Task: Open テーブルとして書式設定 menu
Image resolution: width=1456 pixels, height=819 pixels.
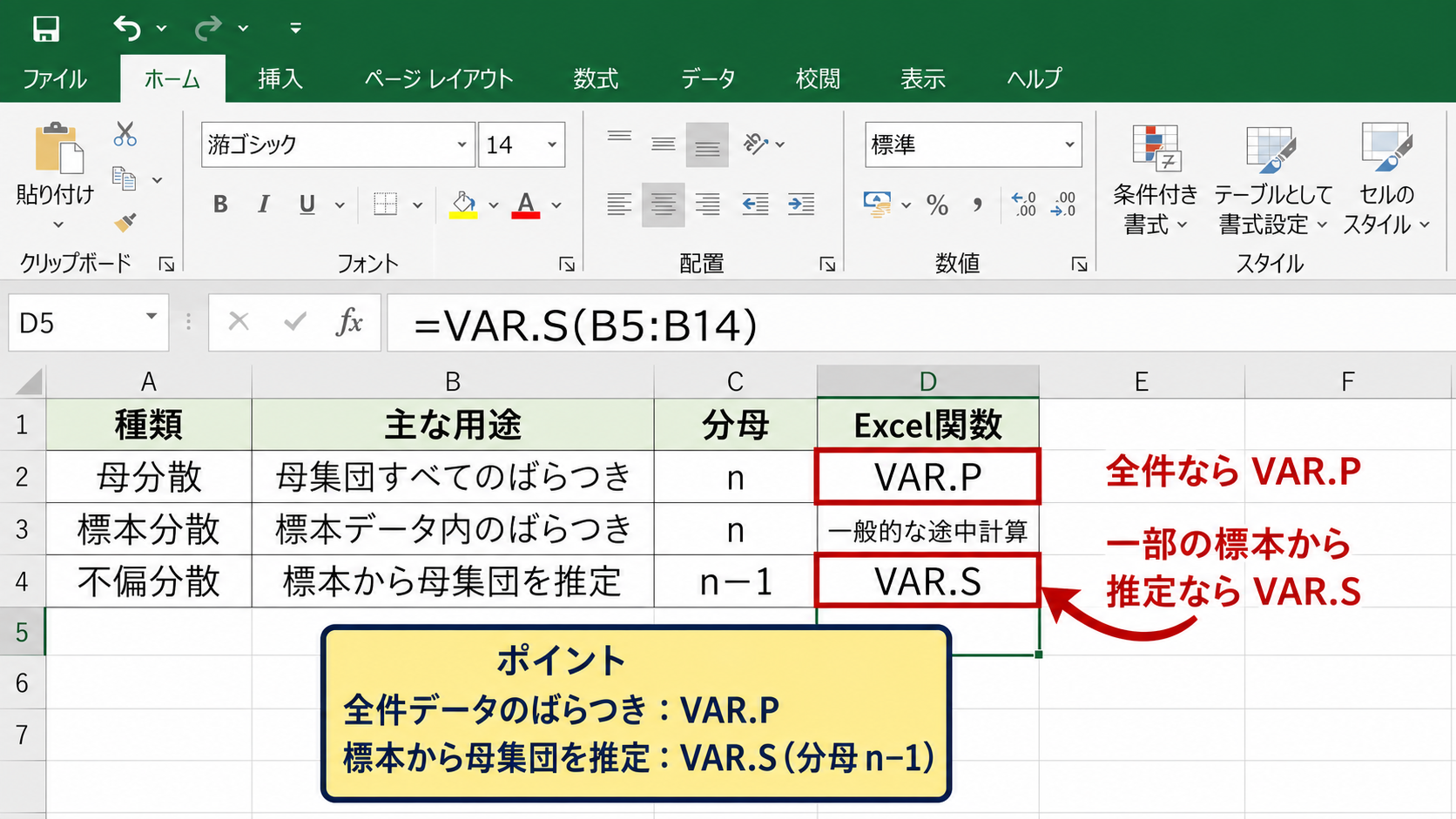Action: click(1272, 180)
